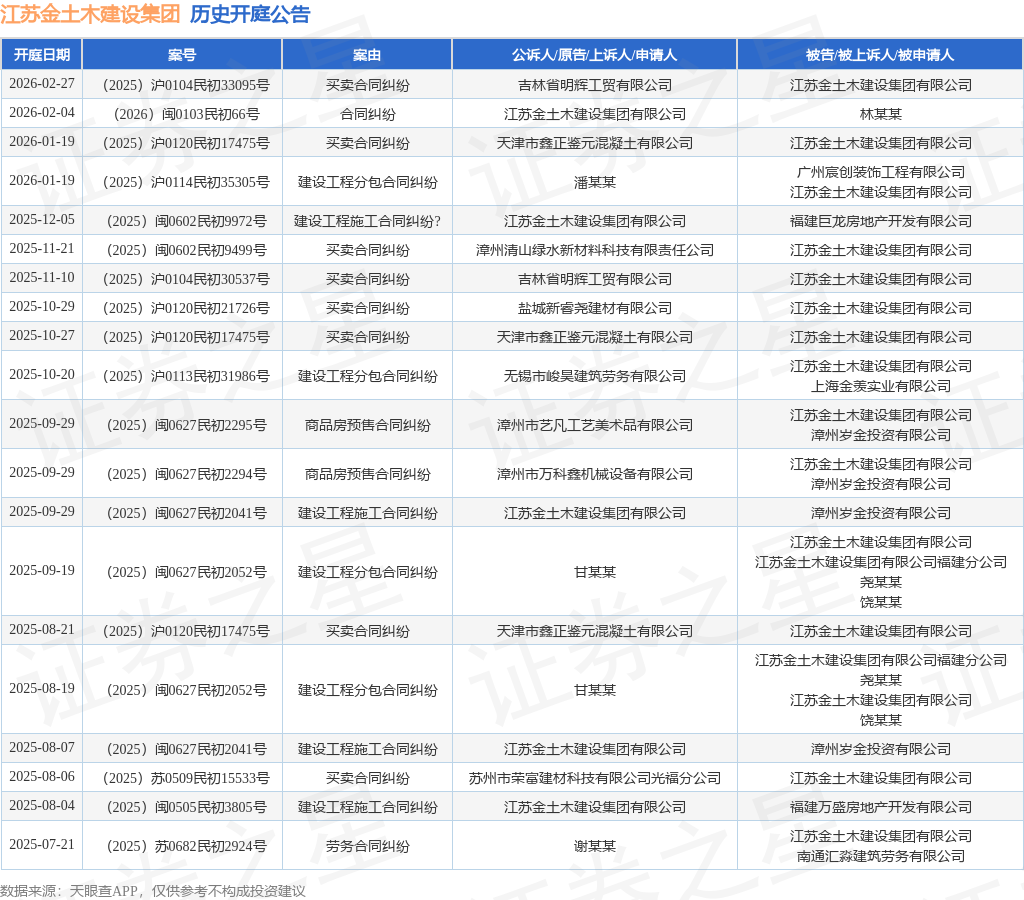Viewport: 1024px width, 900px height.
Task: Click defendant cell 林某某
Action: 880,114
